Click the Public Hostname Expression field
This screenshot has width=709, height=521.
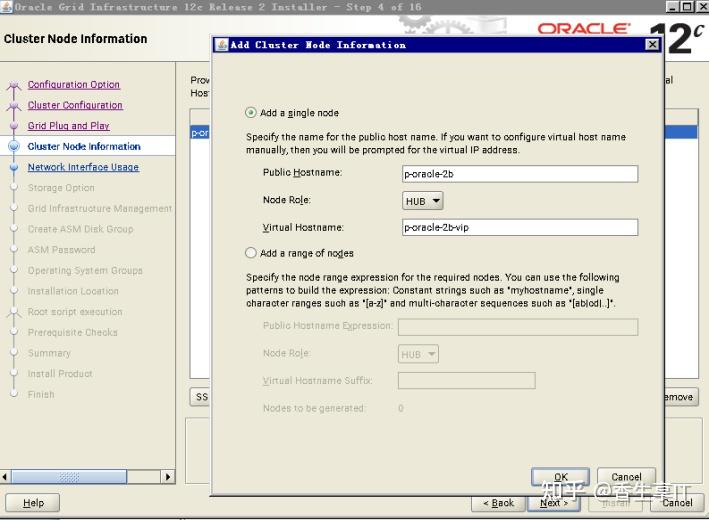(x=518, y=327)
